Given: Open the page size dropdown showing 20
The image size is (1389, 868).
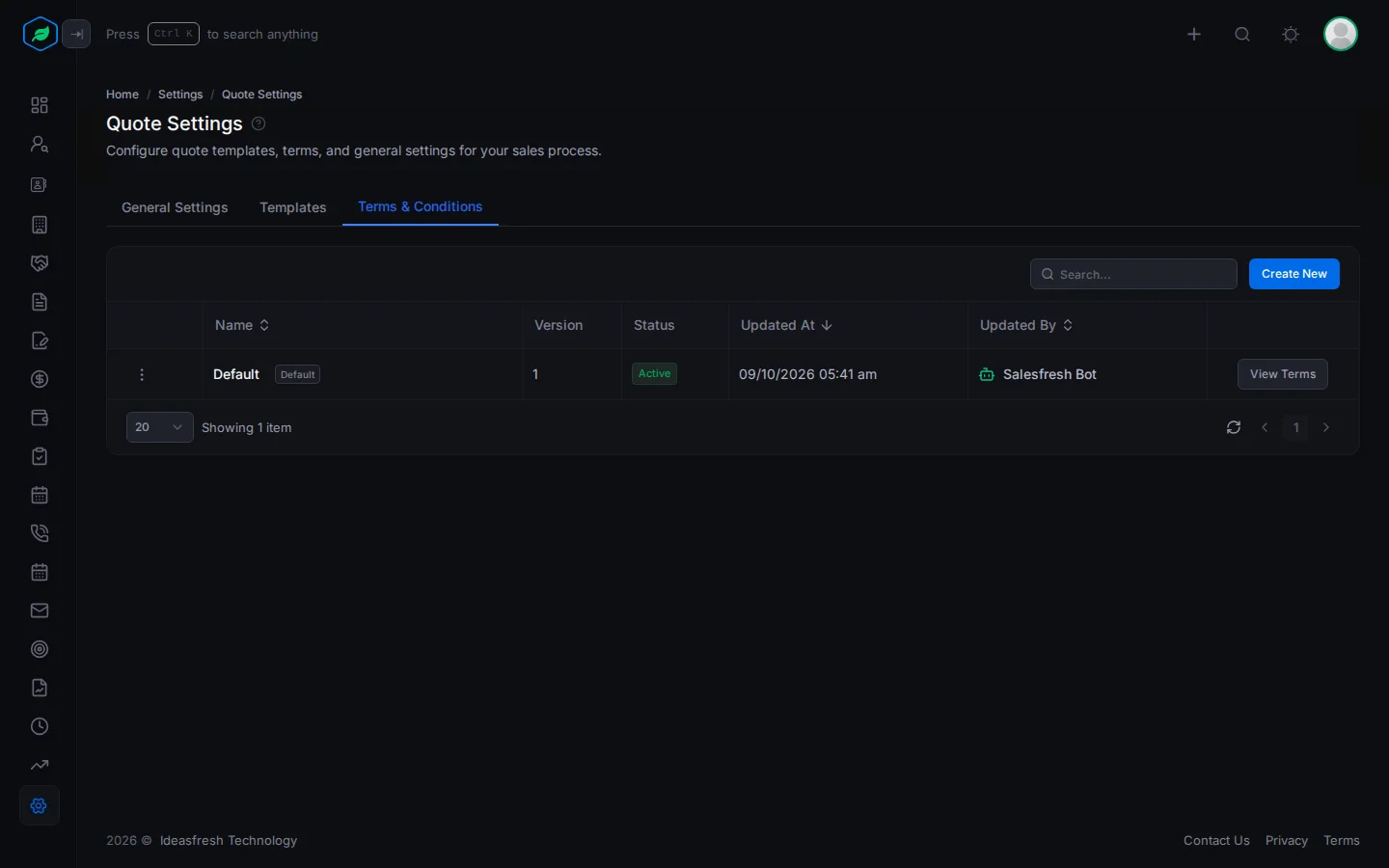Looking at the screenshot, I should [160, 427].
